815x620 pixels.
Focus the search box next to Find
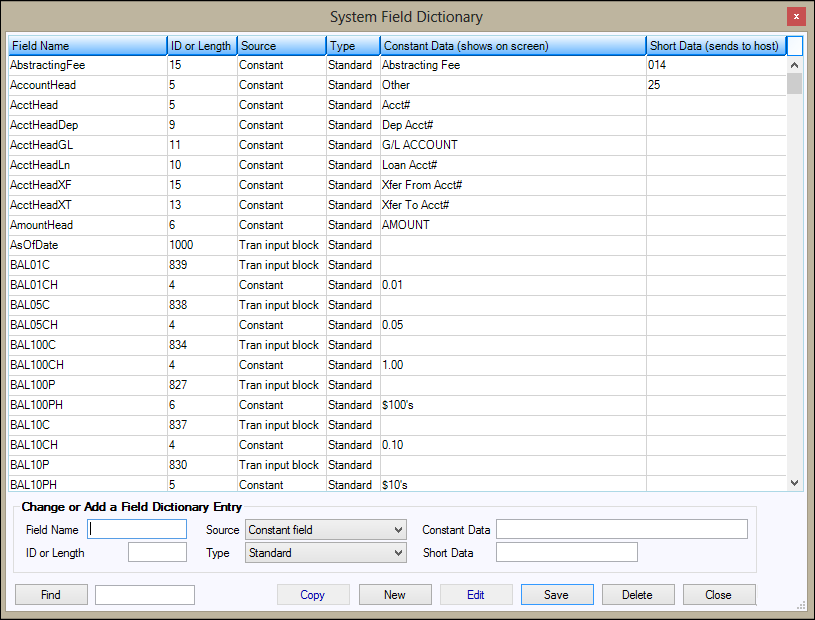click(145, 595)
